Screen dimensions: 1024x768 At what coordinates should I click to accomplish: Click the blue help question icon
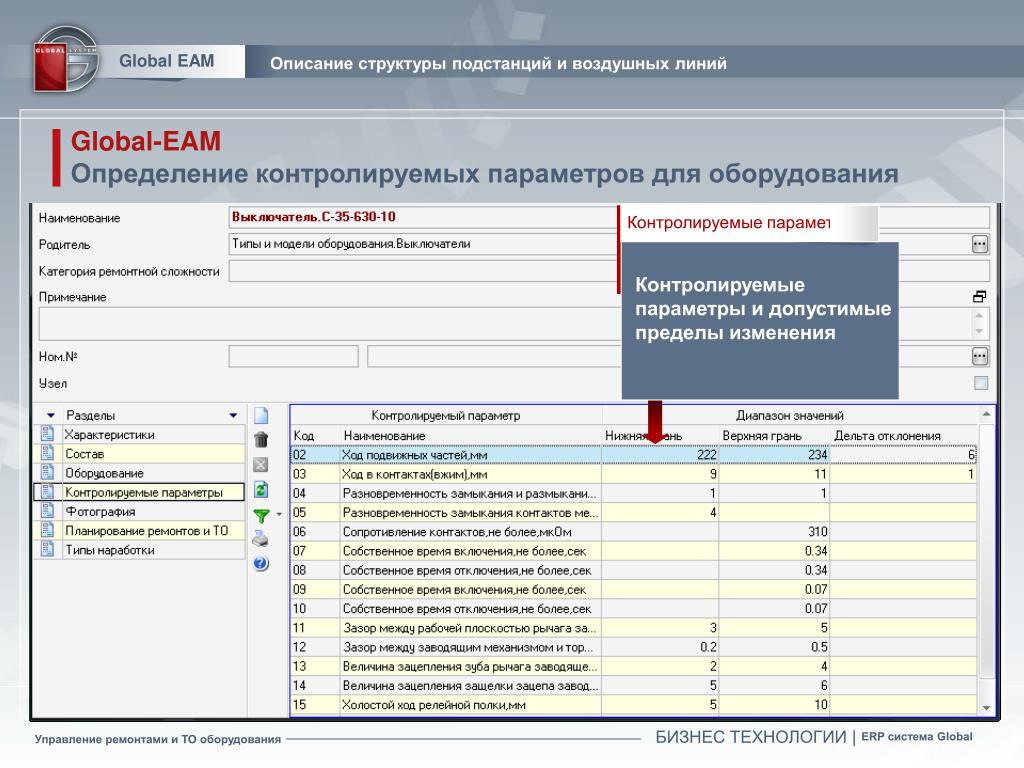pyautogui.click(x=261, y=564)
